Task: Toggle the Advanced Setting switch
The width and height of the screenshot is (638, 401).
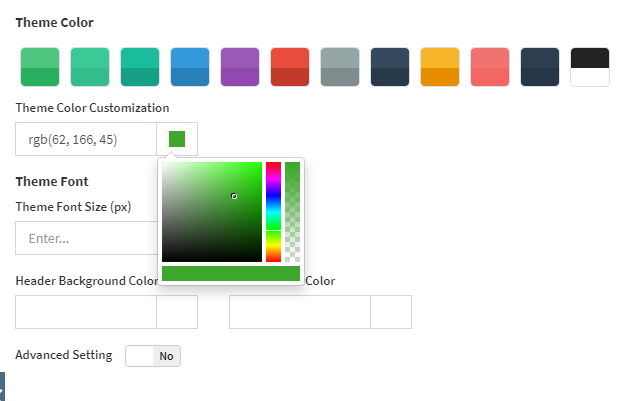Action: coord(153,356)
